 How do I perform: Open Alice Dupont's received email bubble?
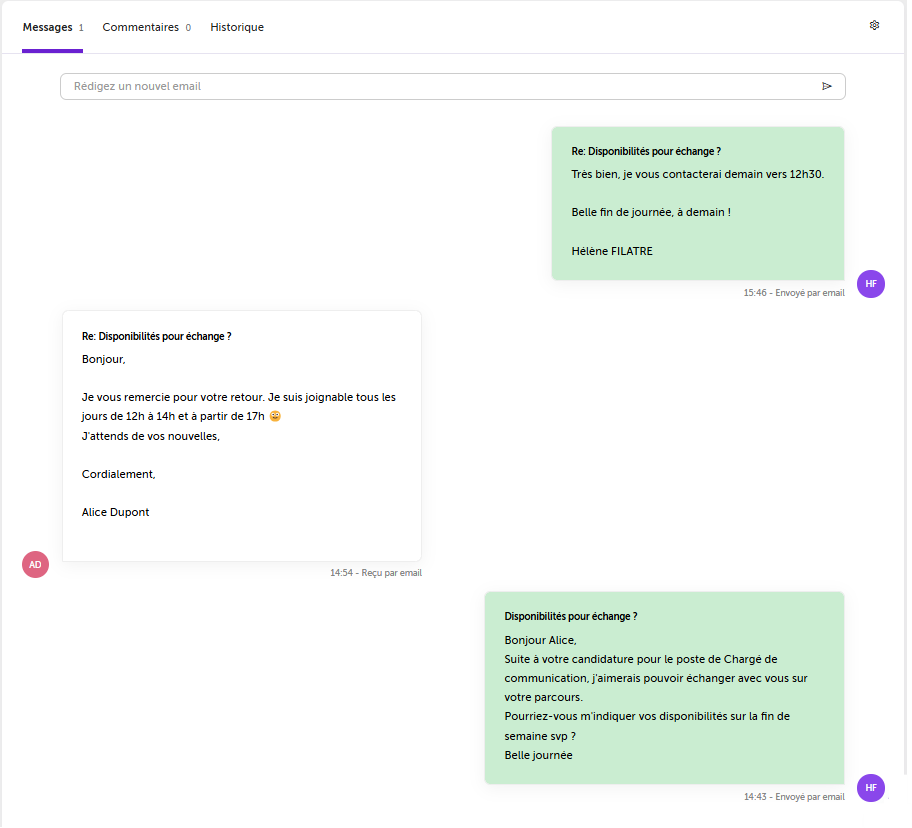pos(242,436)
